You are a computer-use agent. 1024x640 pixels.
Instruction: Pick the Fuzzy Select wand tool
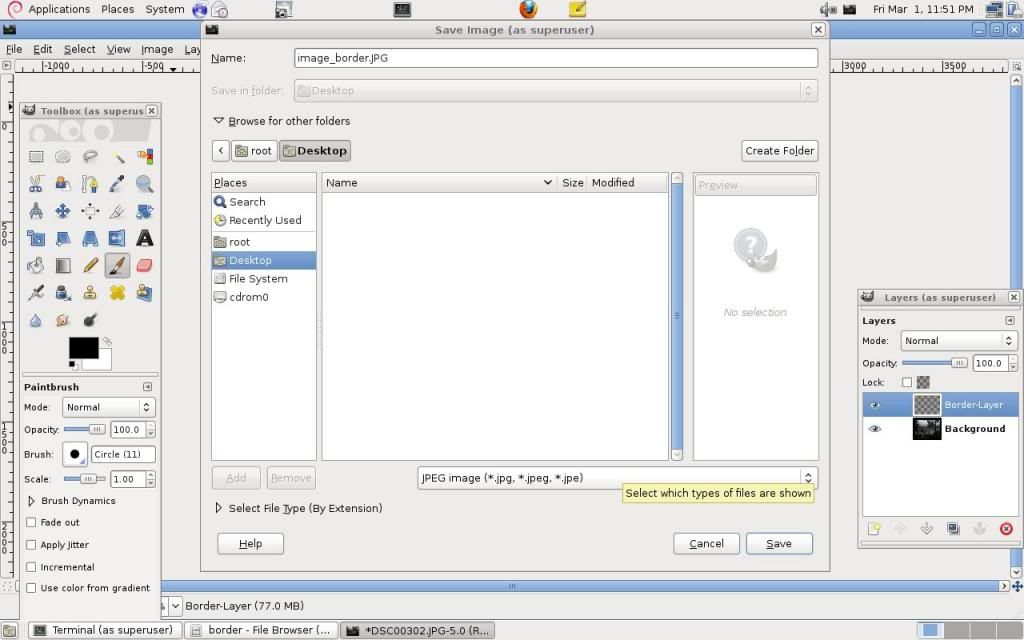coord(118,156)
